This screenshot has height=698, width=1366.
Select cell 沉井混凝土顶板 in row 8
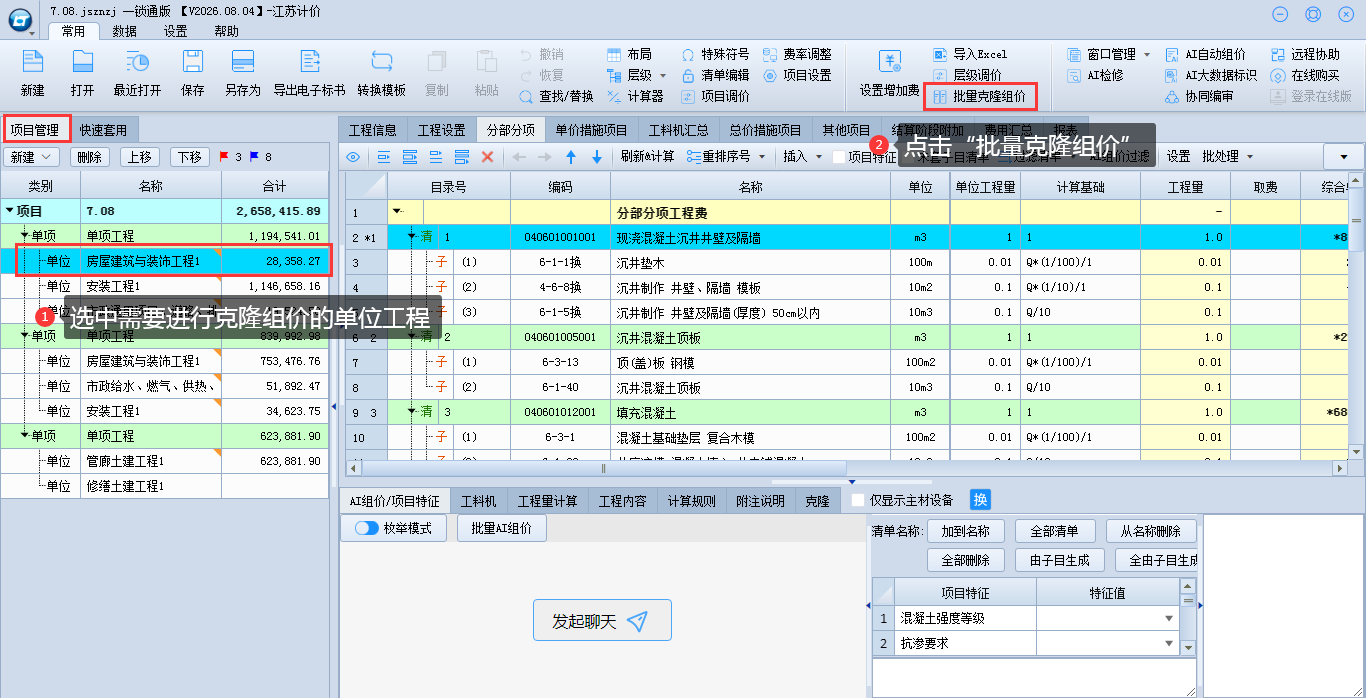click(x=750, y=387)
